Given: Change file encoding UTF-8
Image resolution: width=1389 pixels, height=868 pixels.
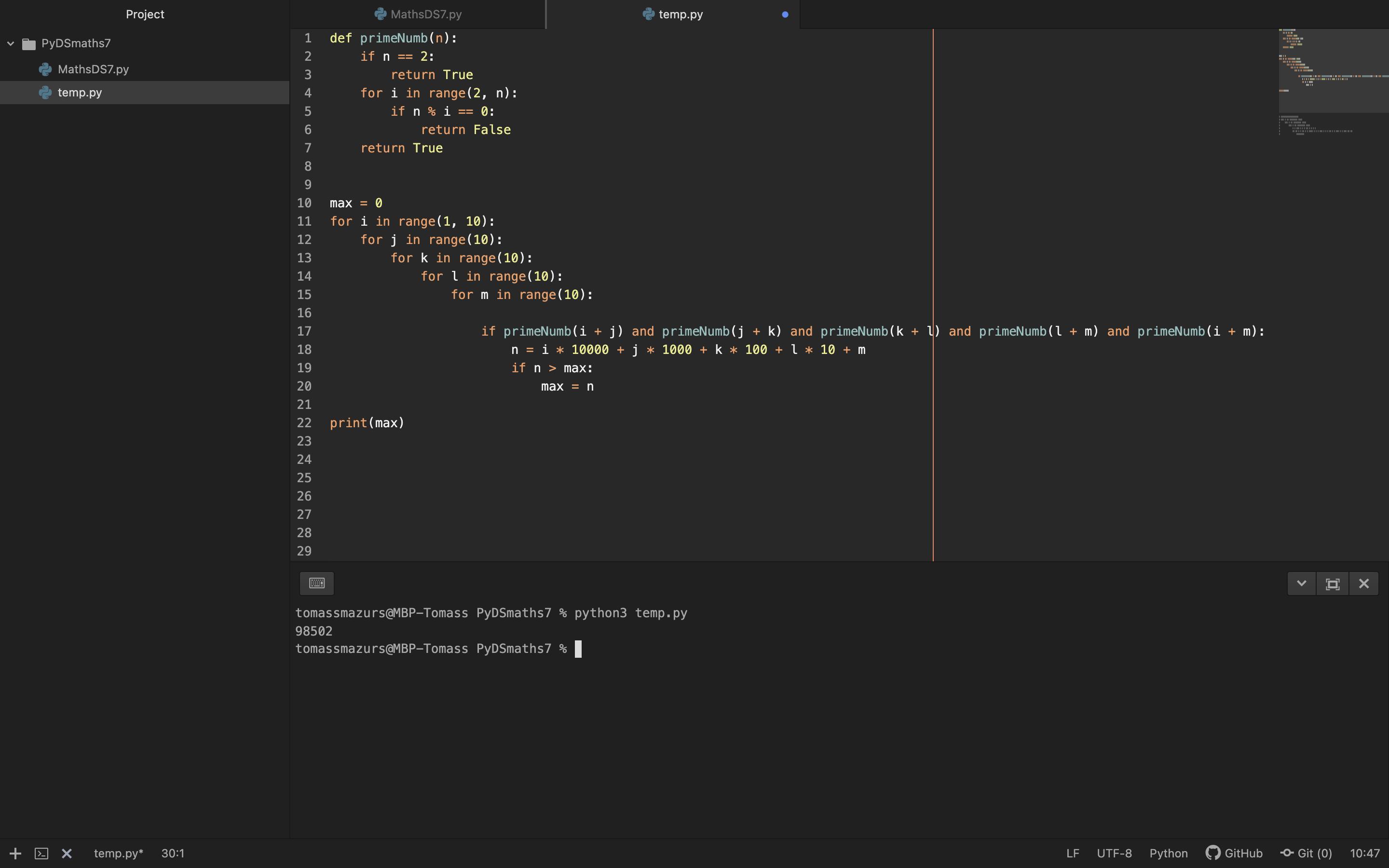Looking at the screenshot, I should point(1114,853).
